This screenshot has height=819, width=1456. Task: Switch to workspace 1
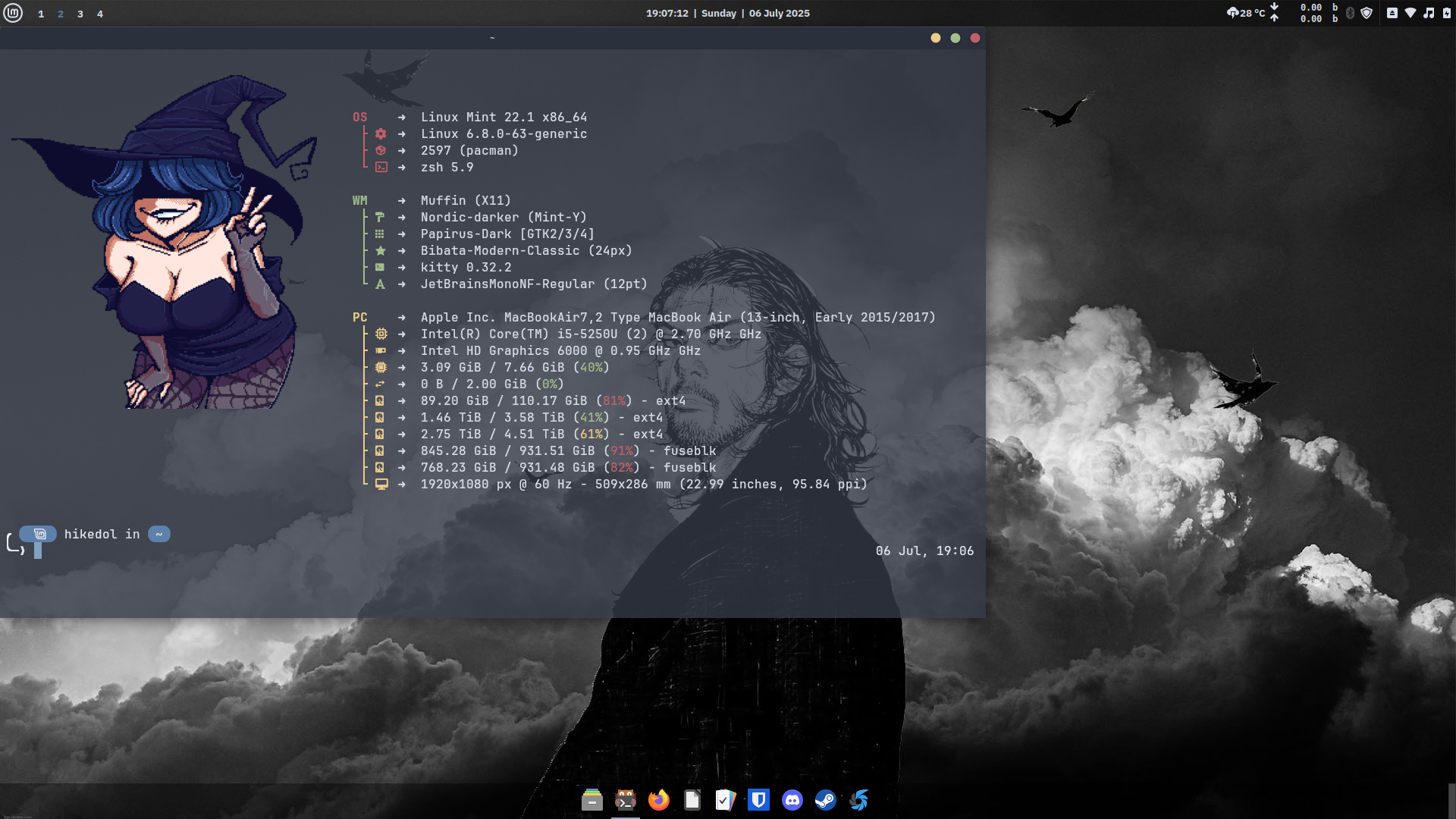[41, 14]
